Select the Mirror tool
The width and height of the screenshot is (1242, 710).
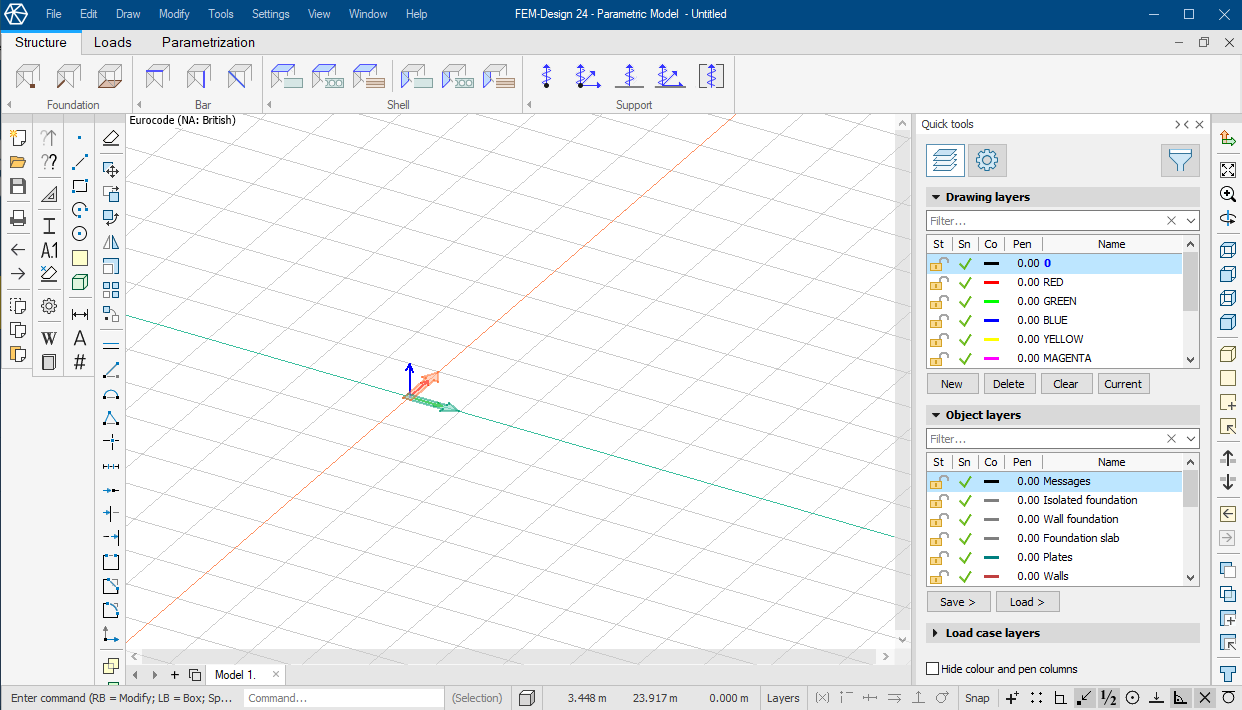pos(111,242)
